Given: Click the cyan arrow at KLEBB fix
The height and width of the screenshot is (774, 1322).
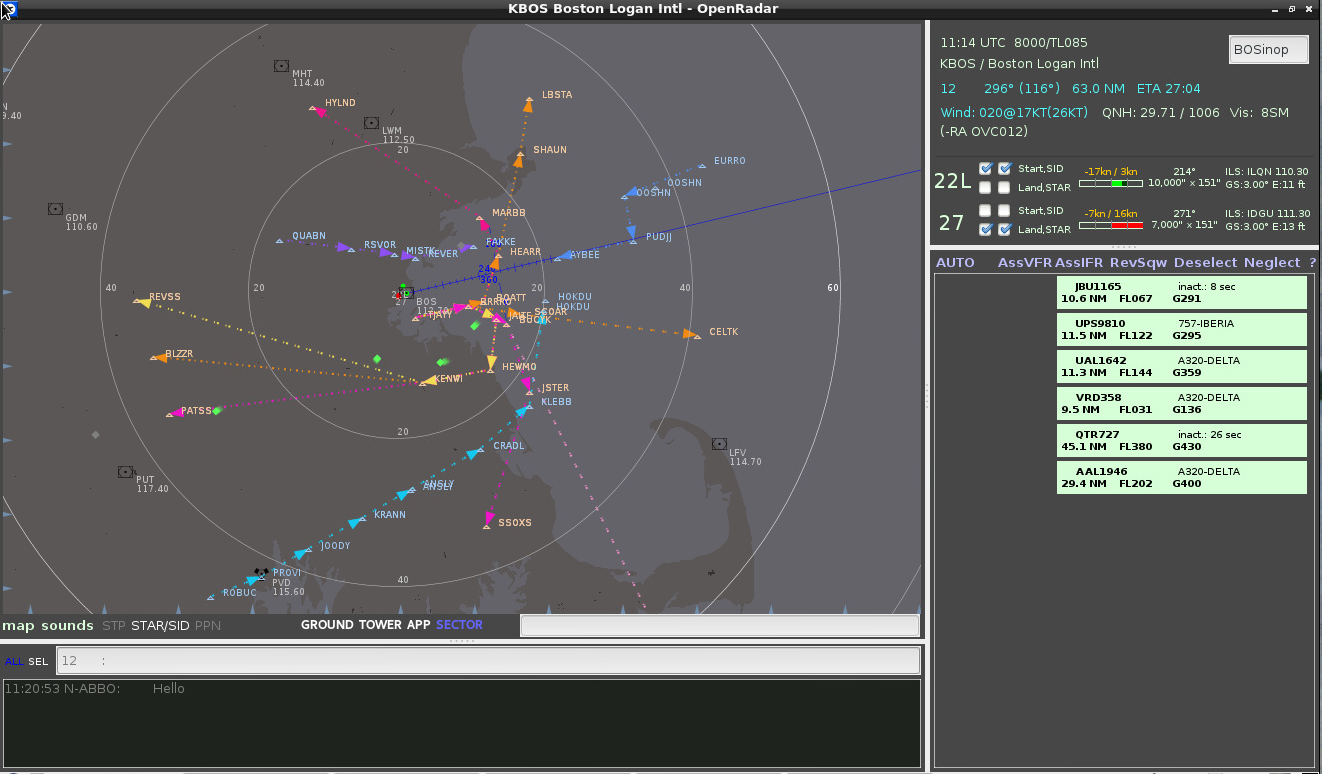Looking at the screenshot, I should (522, 410).
